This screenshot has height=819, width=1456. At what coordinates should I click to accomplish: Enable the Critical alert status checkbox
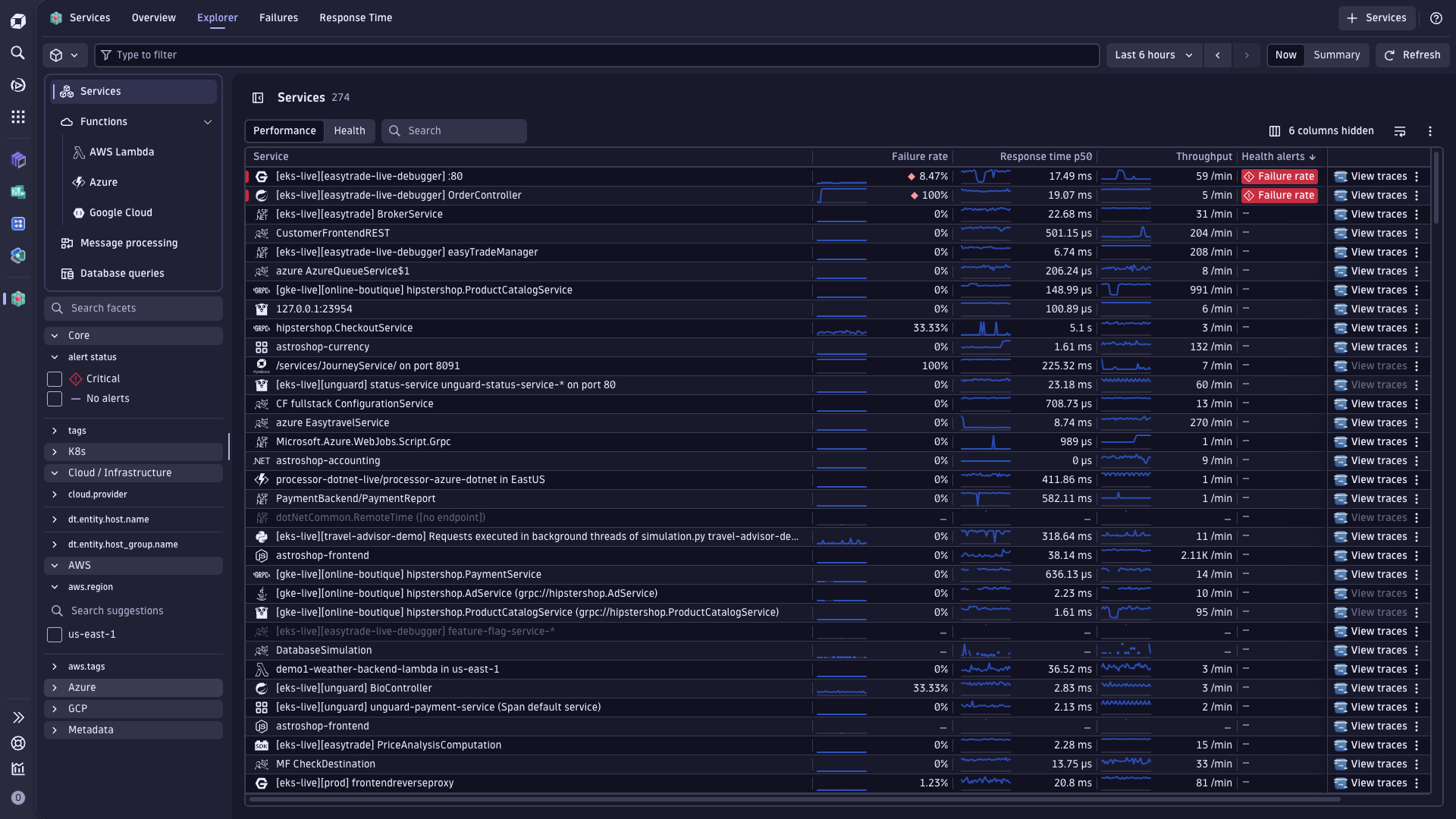(x=54, y=378)
